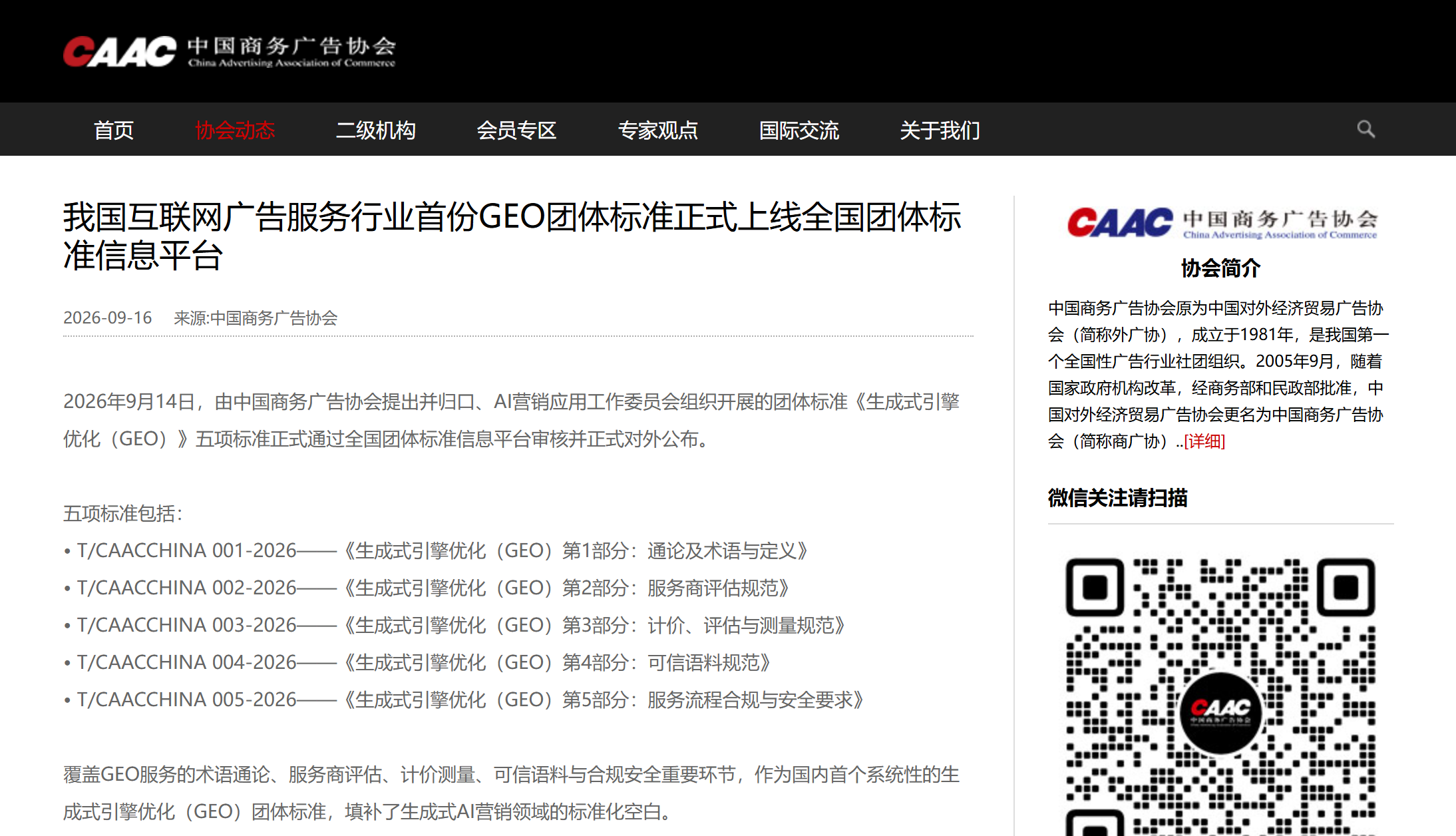Open the 关于我们 menu item
1456x836 pixels.
click(940, 130)
